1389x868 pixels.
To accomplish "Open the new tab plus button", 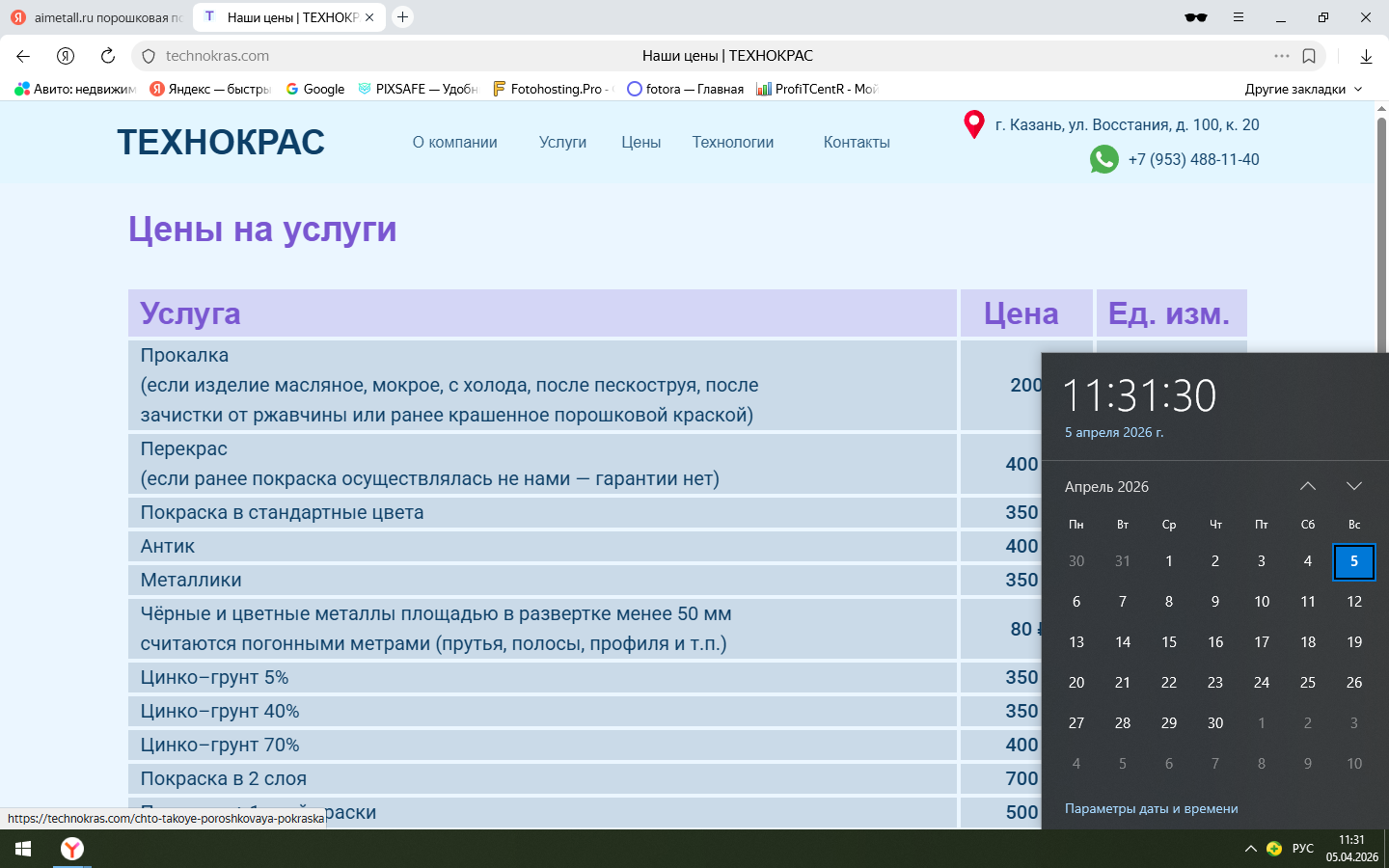I will click(x=403, y=17).
